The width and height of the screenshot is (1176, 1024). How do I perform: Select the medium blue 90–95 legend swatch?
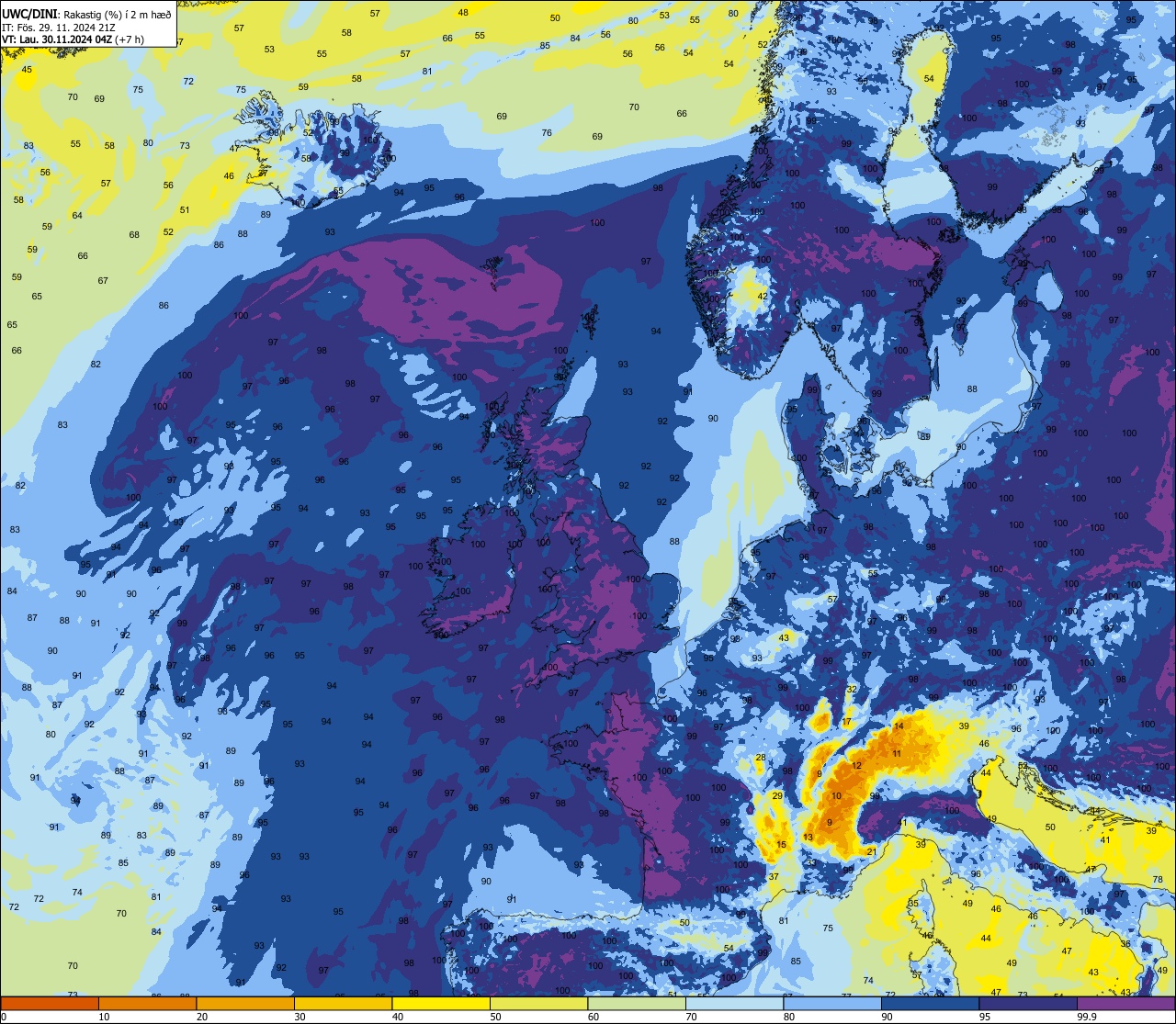(x=930, y=1004)
